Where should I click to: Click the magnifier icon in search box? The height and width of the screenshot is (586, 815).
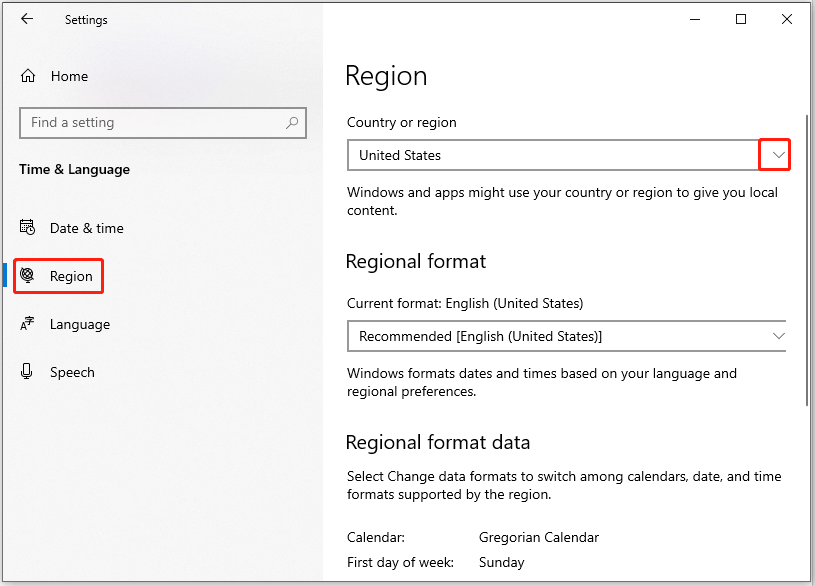pyautogui.click(x=292, y=123)
